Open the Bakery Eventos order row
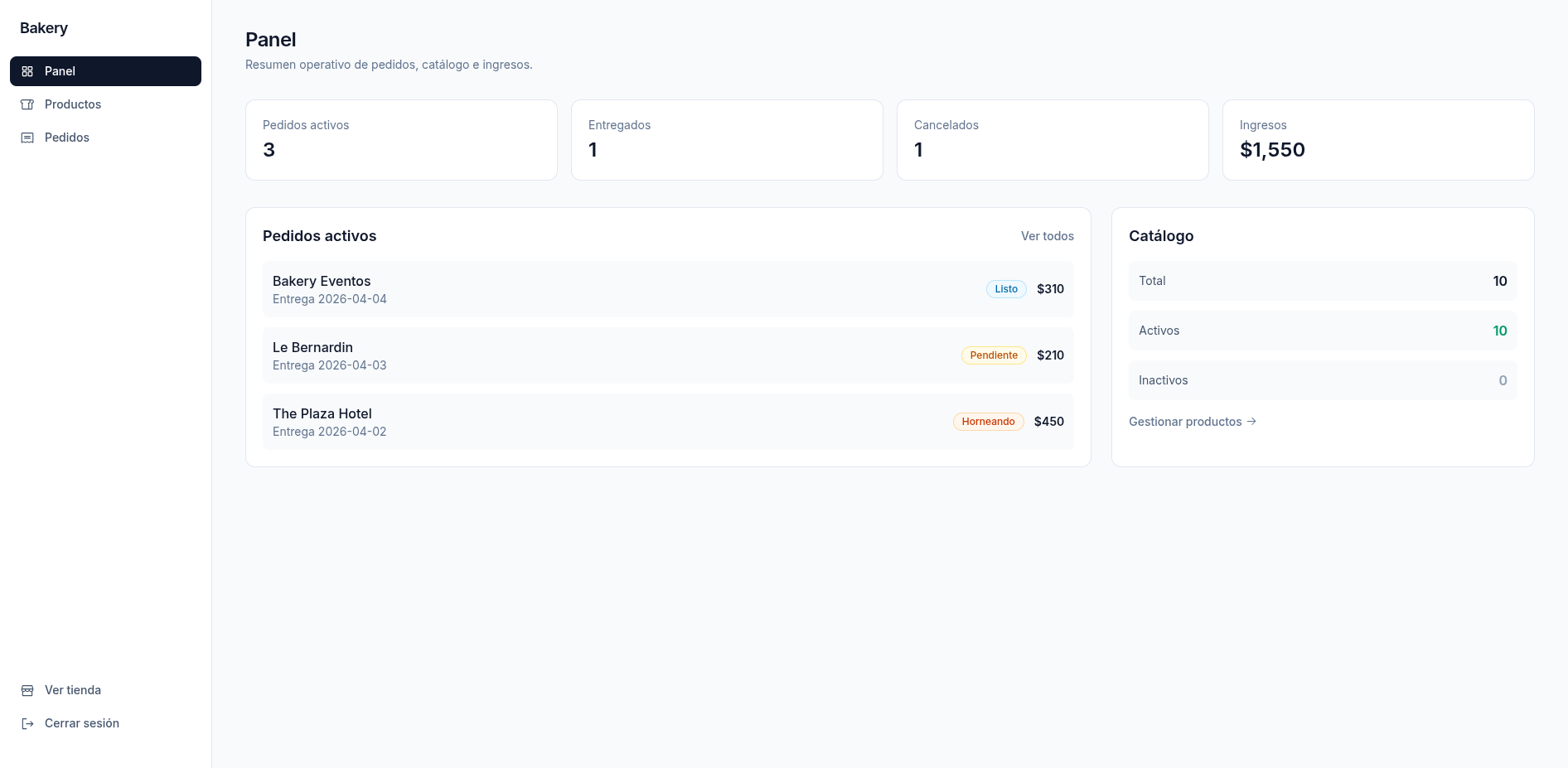The image size is (1568, 768). pyautogui.click(x=668, y=289)
